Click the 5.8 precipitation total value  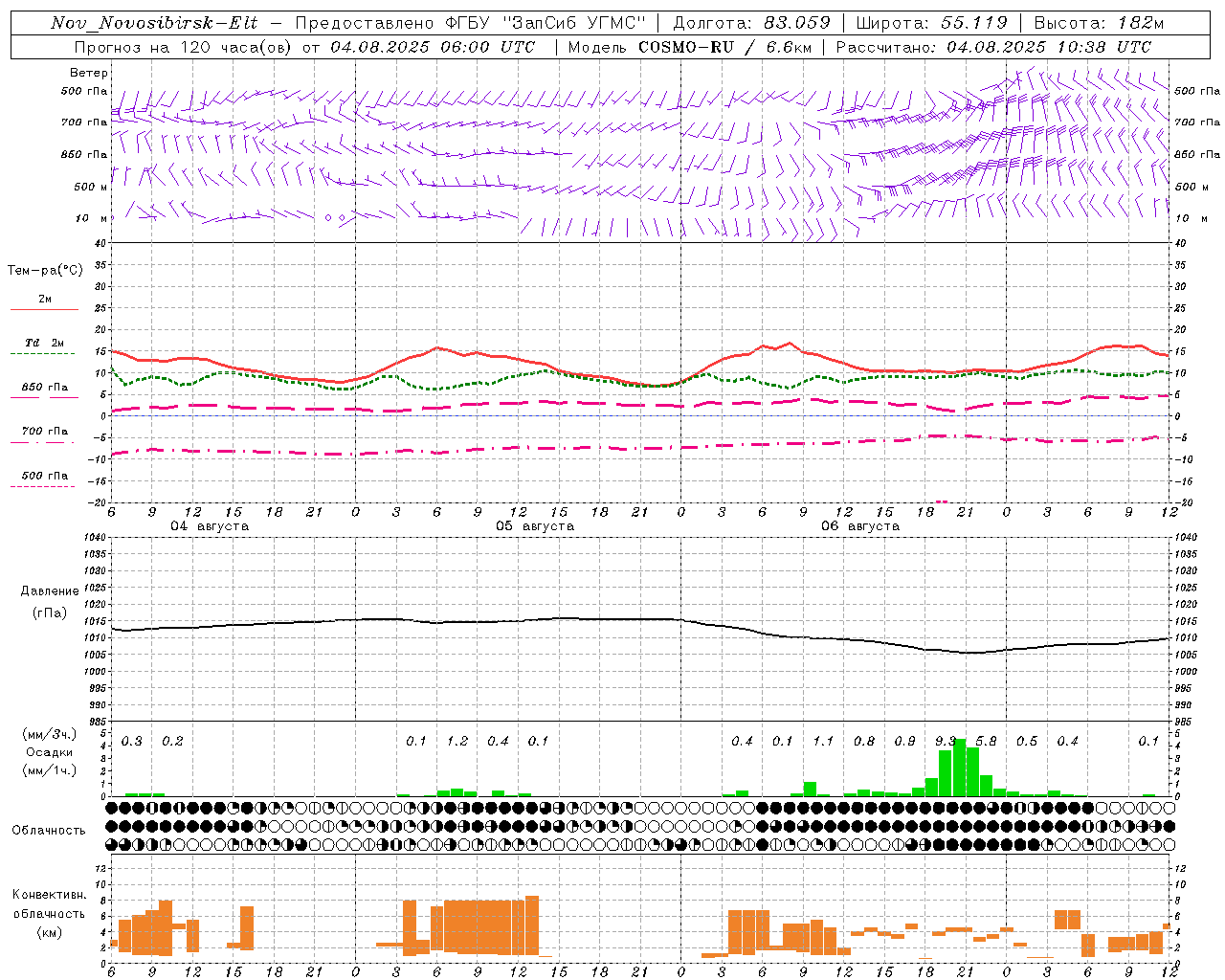click(986, 742)
